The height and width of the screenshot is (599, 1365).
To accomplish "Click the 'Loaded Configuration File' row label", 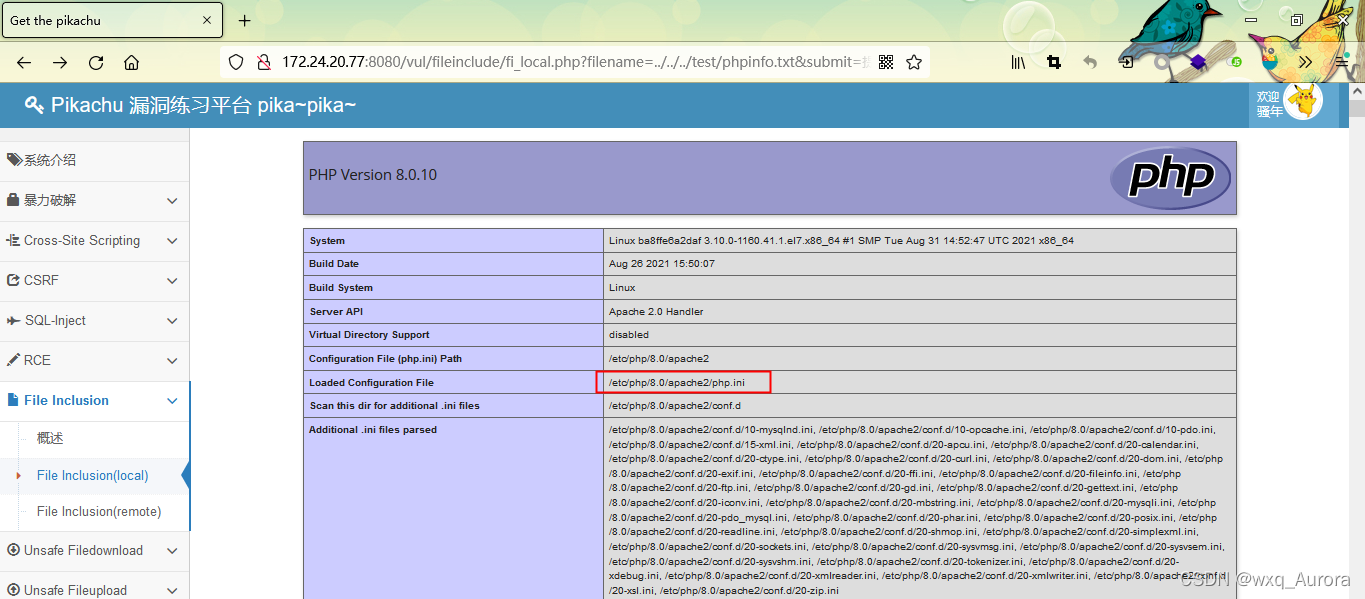I will point(371,383).
